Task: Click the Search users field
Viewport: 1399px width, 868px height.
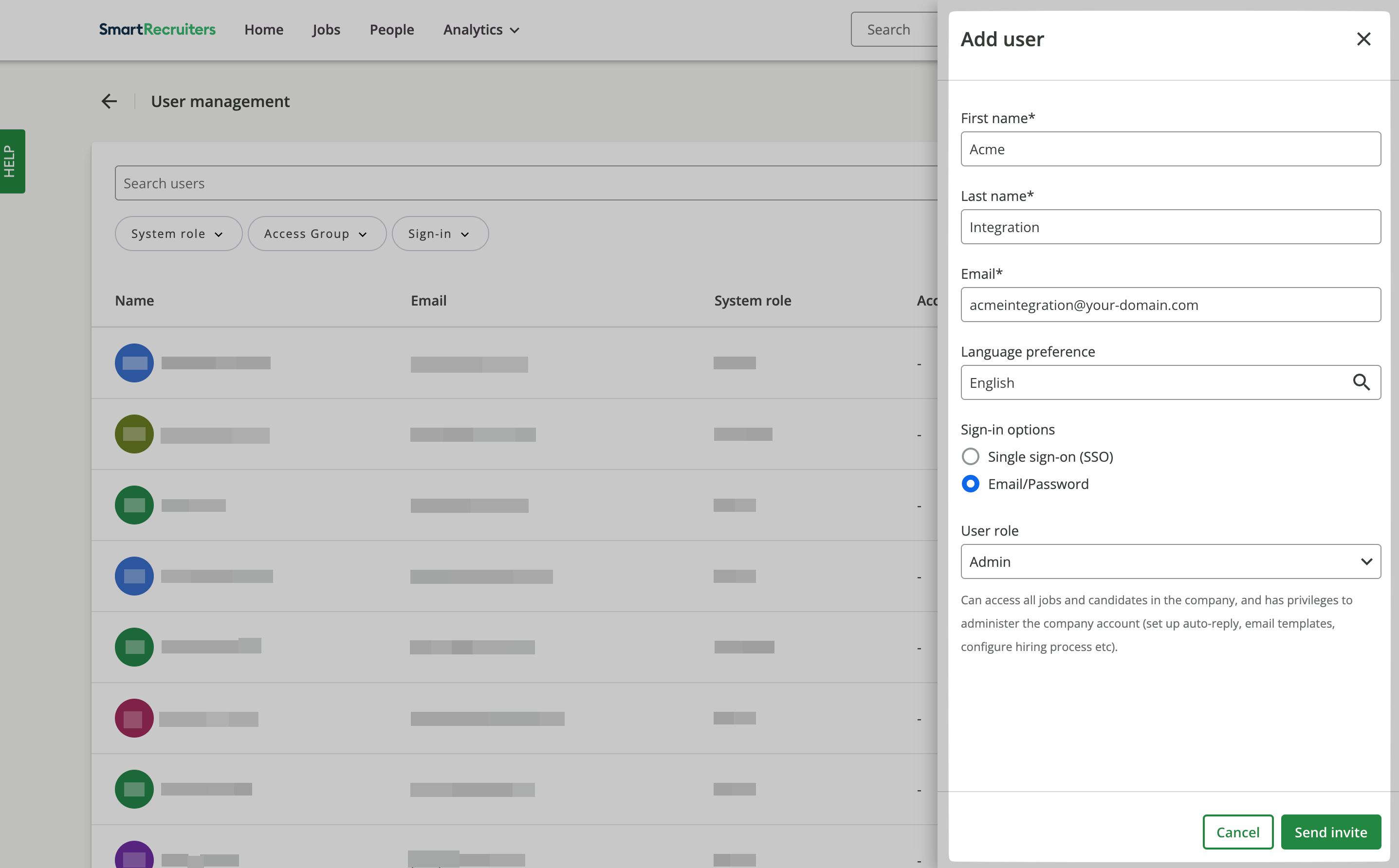Action: click(526, 183)
